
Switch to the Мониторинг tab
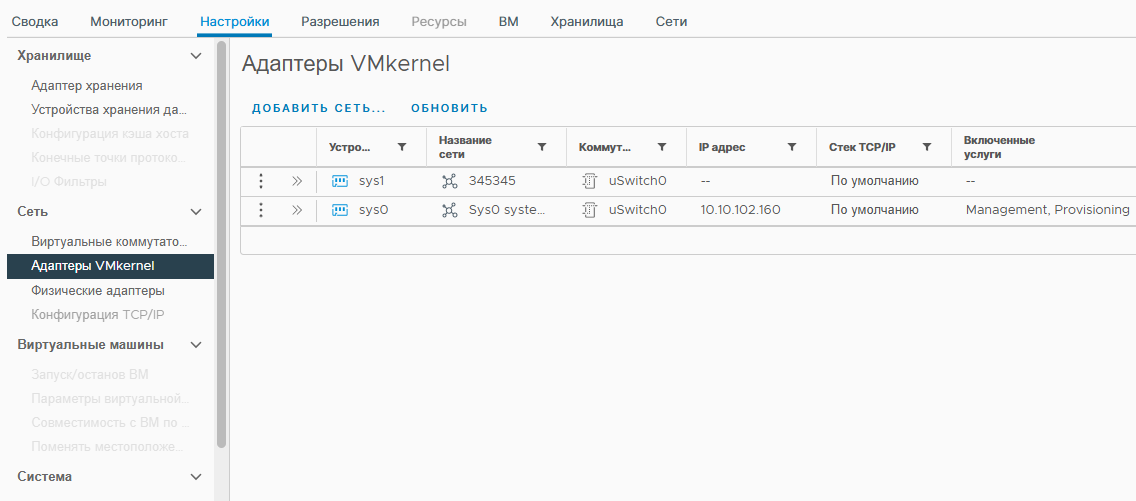[129, 22]
